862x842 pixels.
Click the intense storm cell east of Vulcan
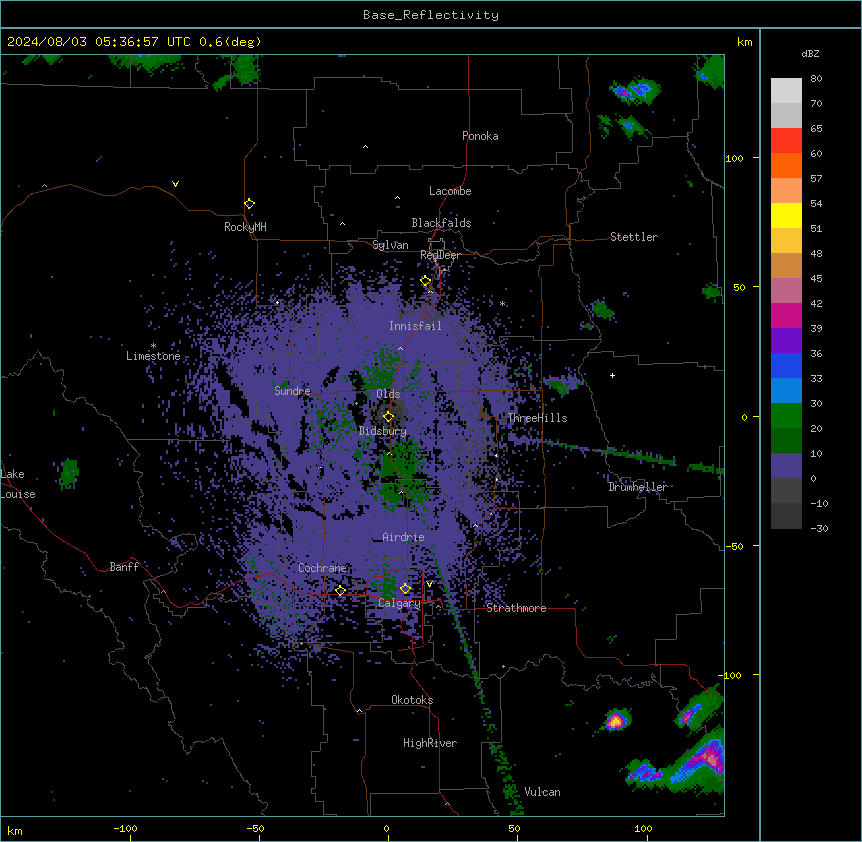coord(616,719)
